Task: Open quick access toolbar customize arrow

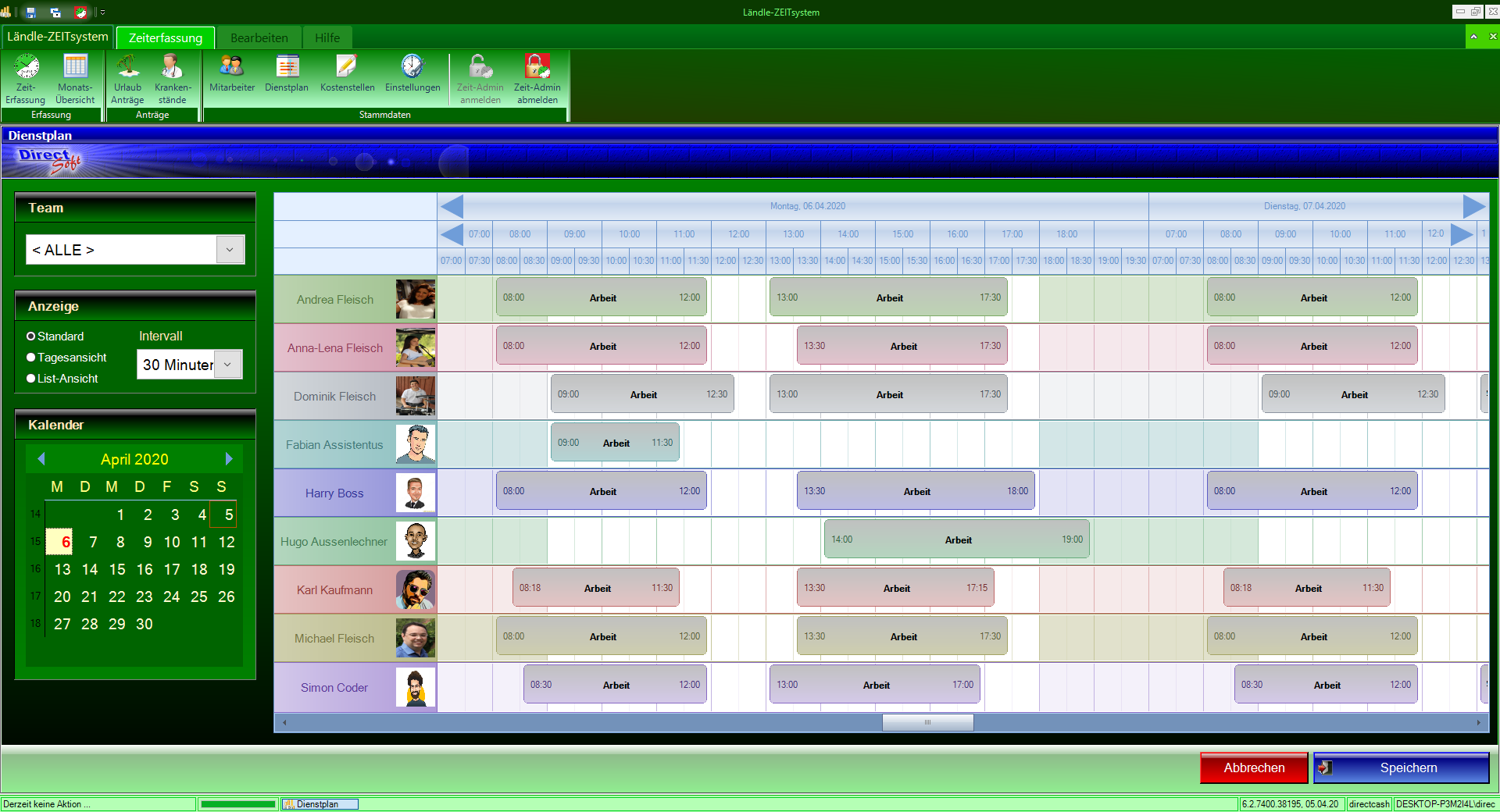Action: pos(102,12)
